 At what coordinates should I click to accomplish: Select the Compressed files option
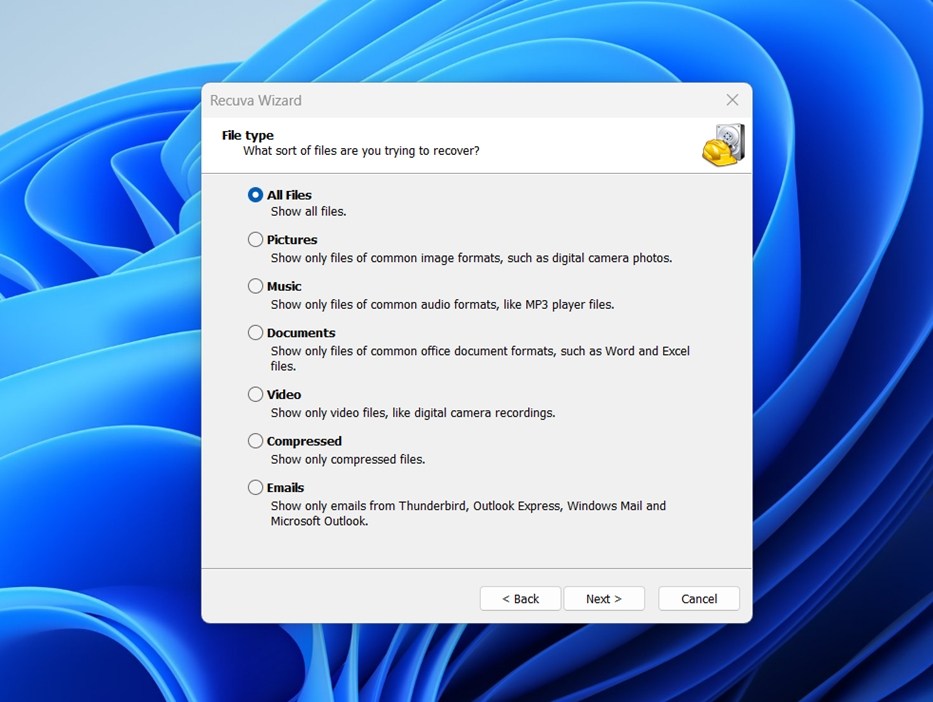coord(255,440)
